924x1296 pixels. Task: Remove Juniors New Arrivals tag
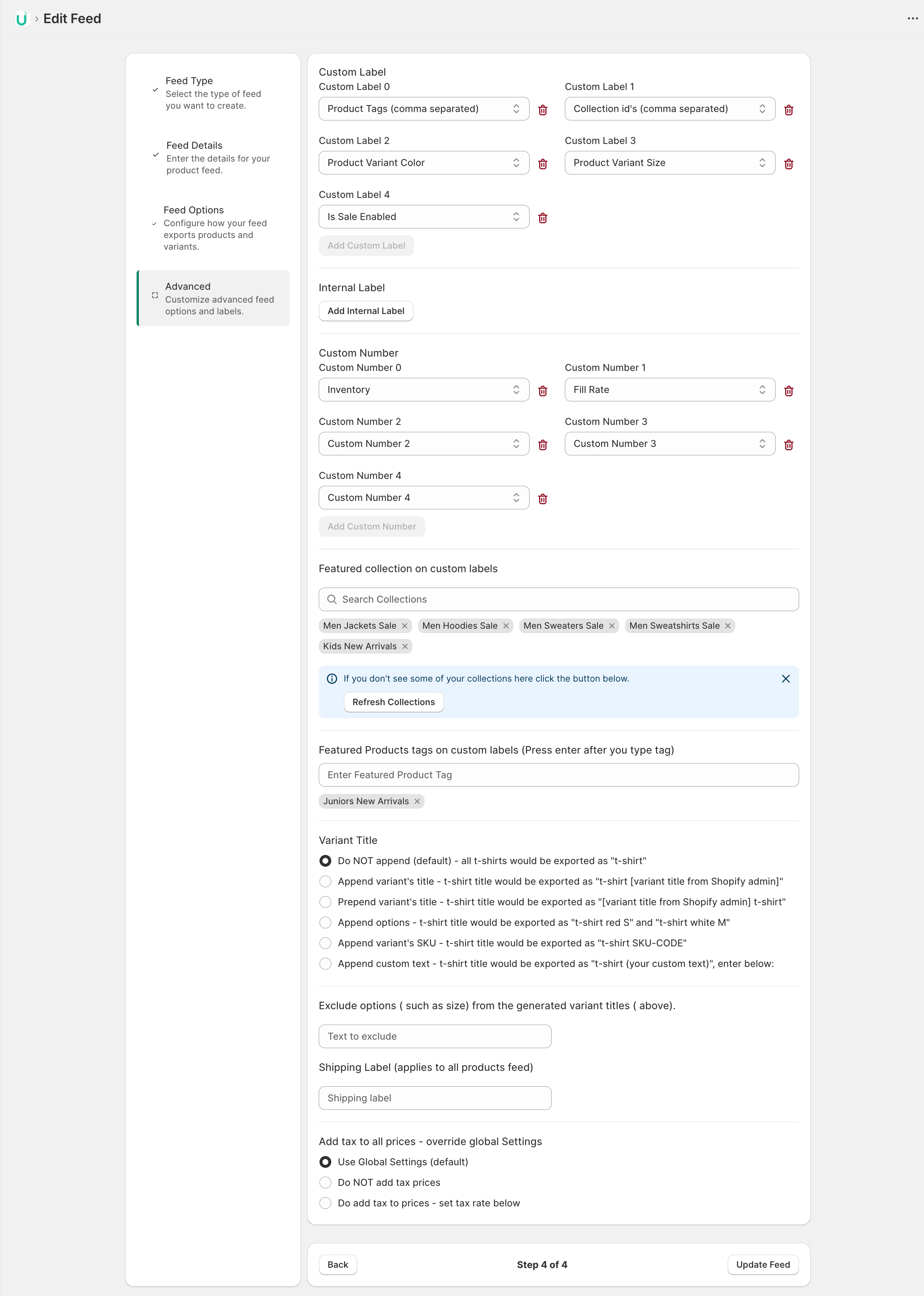coord(417,801)
